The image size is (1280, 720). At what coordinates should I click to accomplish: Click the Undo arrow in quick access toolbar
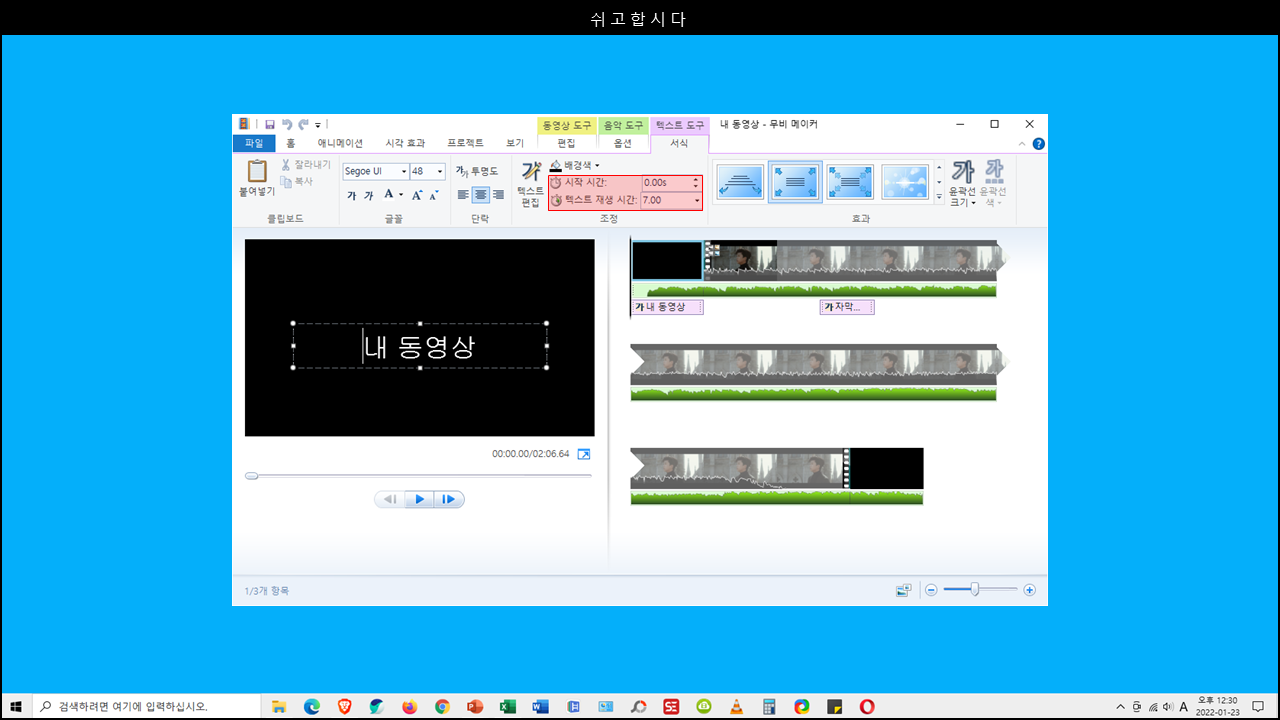(x=287, y=125)
